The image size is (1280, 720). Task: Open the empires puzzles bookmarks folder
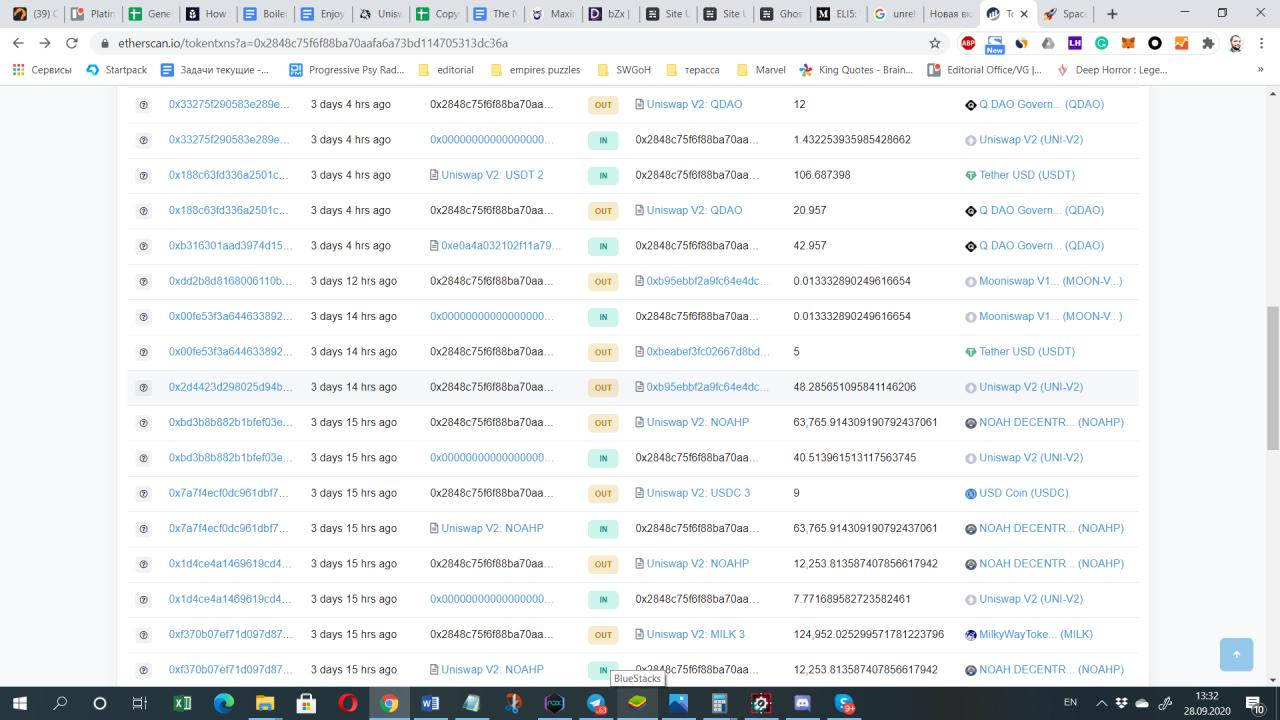pyautogui.click(x=535, y=70)
